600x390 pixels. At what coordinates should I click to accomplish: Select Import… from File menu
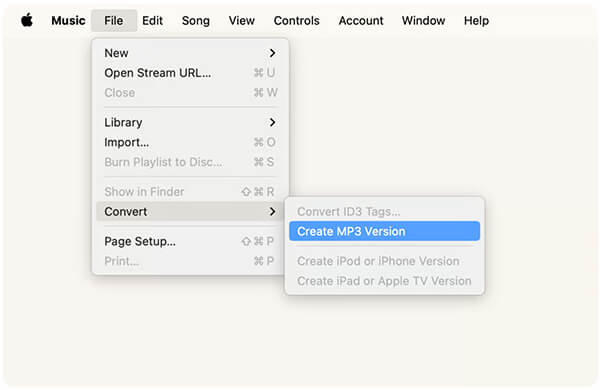click(x=190, y=142)
